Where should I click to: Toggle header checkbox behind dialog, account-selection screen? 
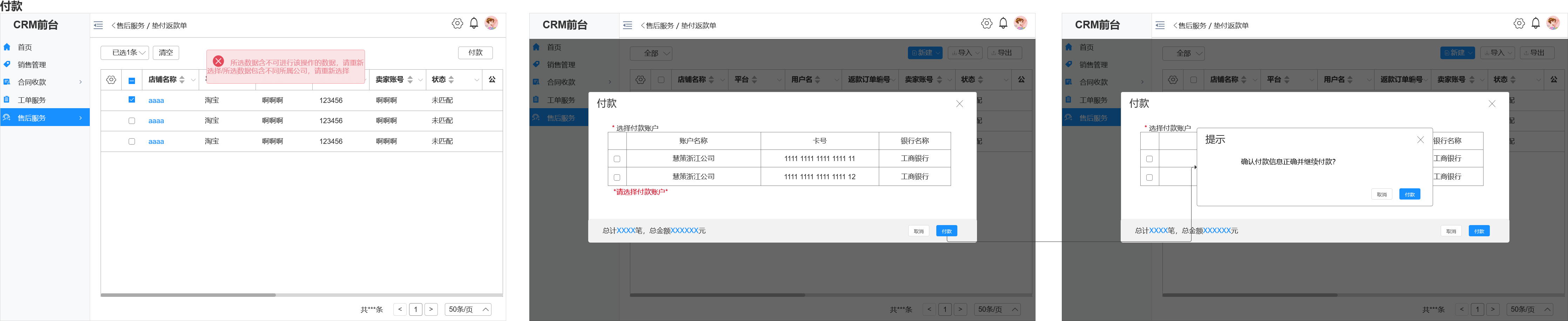(661, 80)
